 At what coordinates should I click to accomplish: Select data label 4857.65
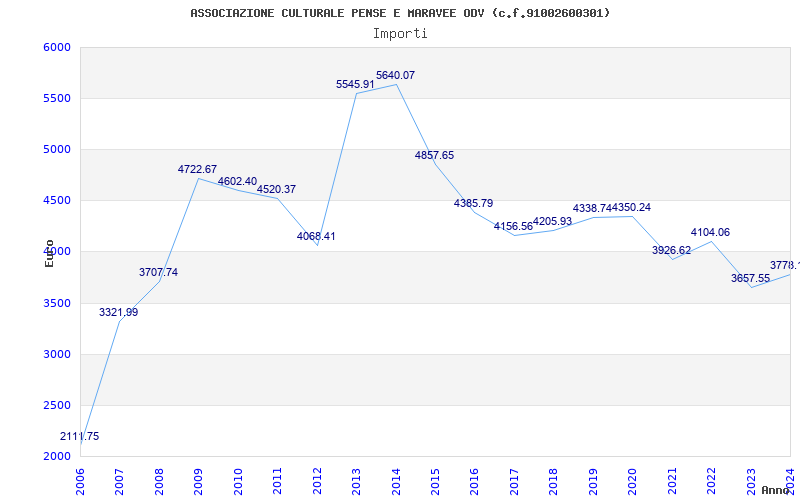(x=434, y=155)
